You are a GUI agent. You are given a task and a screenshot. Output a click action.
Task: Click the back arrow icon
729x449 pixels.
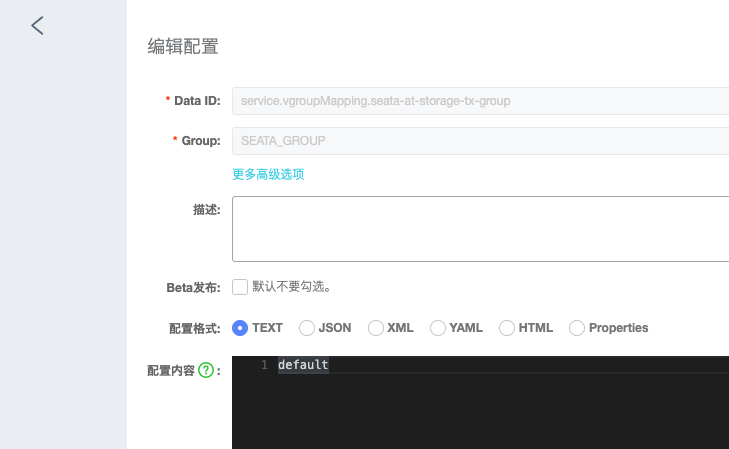pos(37,26)
